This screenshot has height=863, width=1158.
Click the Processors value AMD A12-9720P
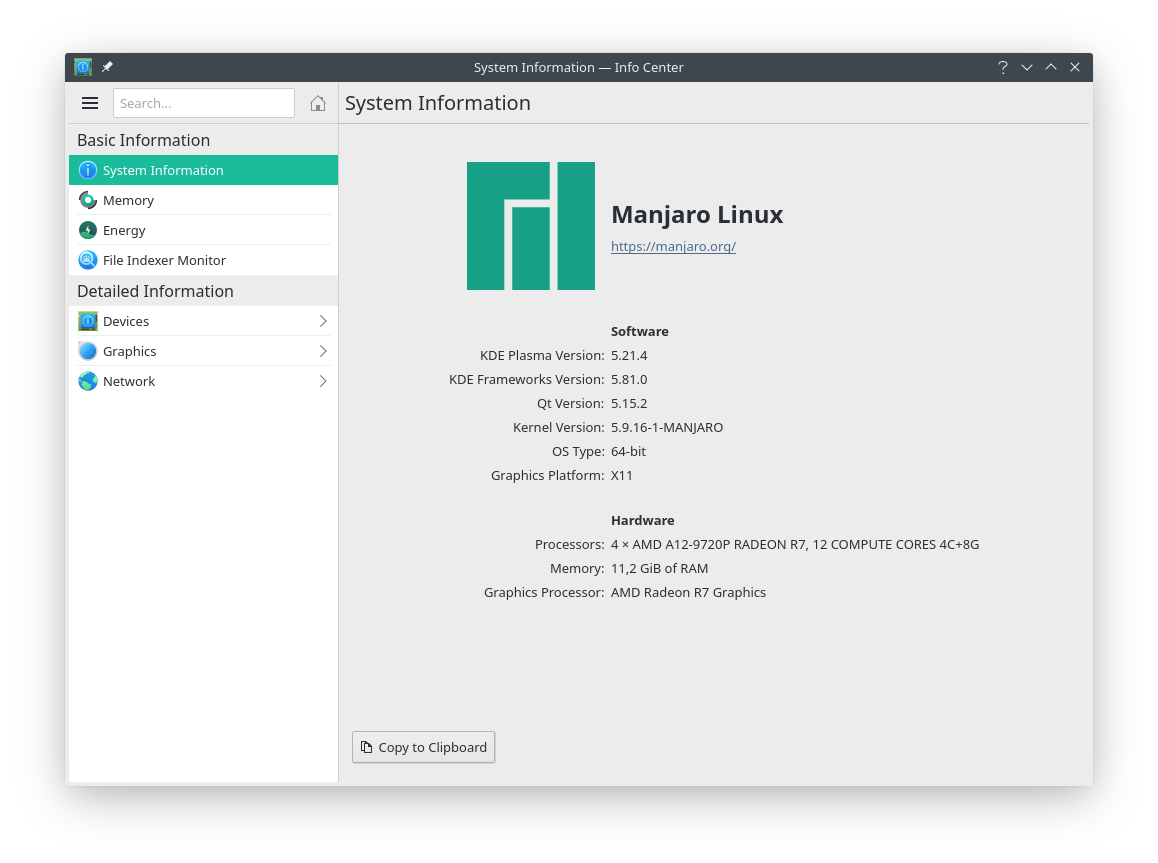[x=795, y=545]
